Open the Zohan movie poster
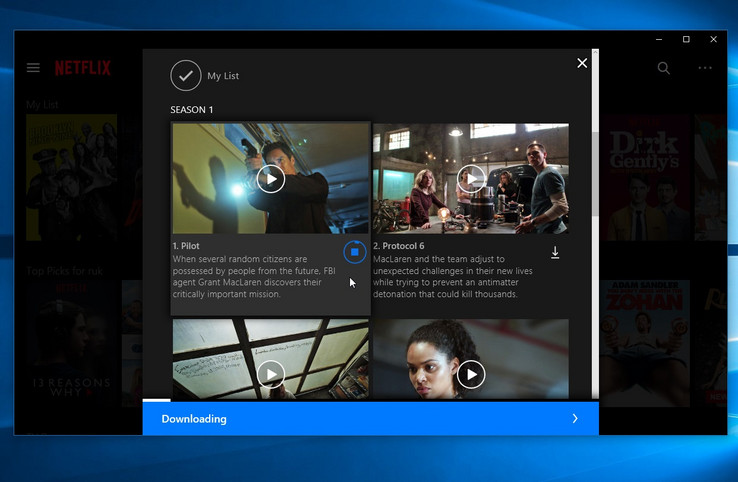Viewport: 738px width, 482px height. (645, 343)
